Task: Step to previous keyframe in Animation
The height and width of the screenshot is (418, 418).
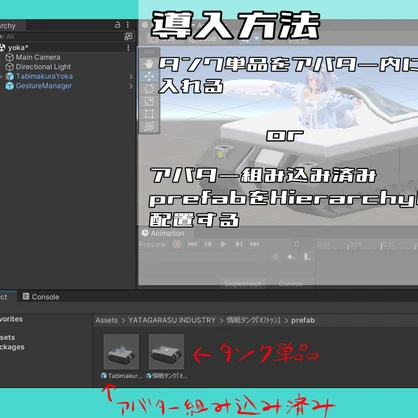Action: (208, 244)
